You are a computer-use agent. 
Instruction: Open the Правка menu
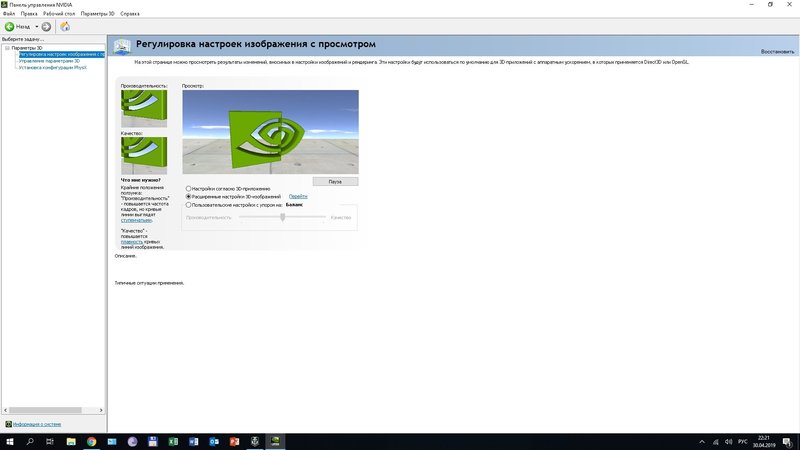[29, 14]
